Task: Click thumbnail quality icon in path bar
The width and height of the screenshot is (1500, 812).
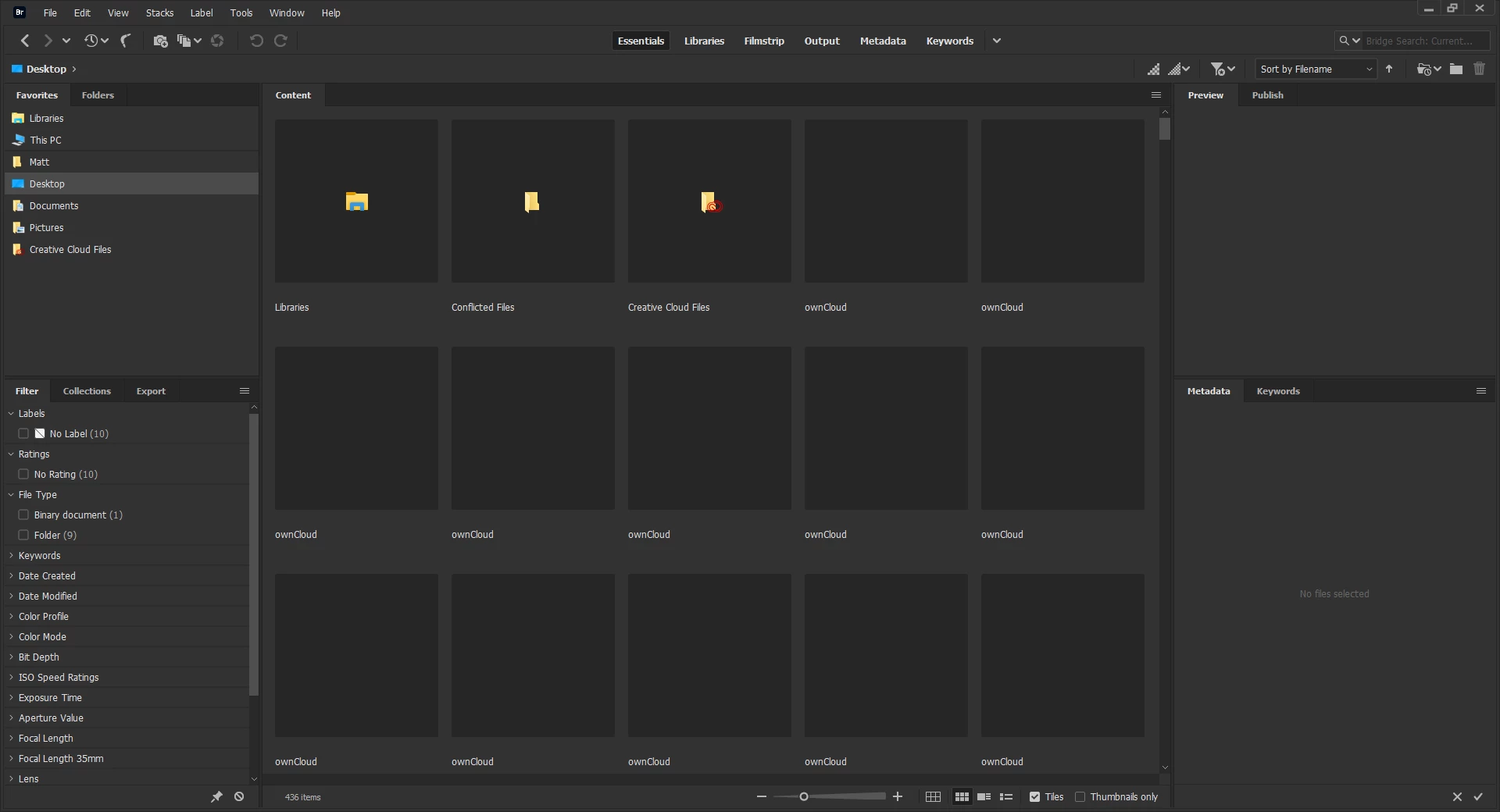Action: [1153, 69]
